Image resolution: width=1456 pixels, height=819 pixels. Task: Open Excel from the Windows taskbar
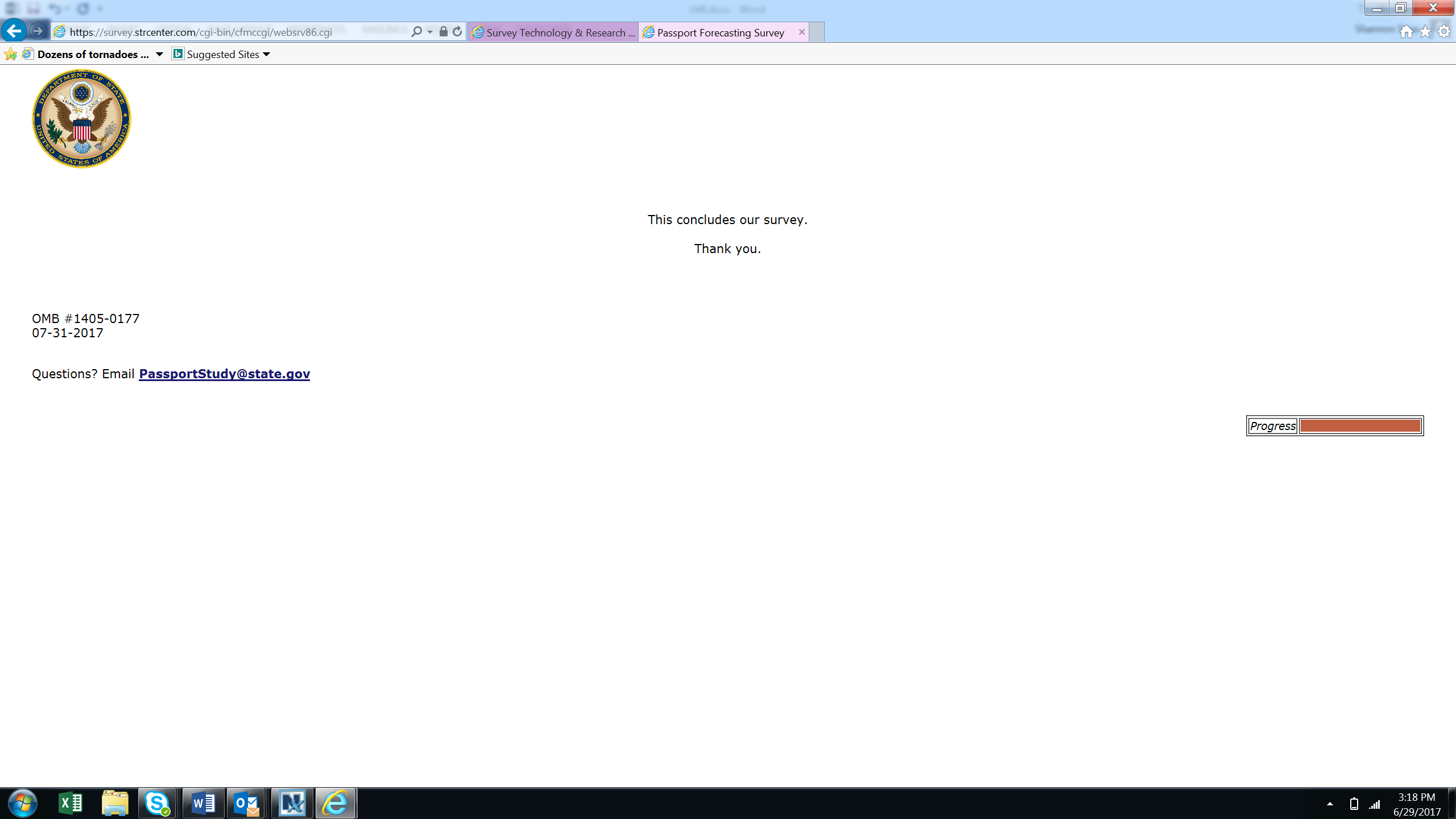coord(71,803)
